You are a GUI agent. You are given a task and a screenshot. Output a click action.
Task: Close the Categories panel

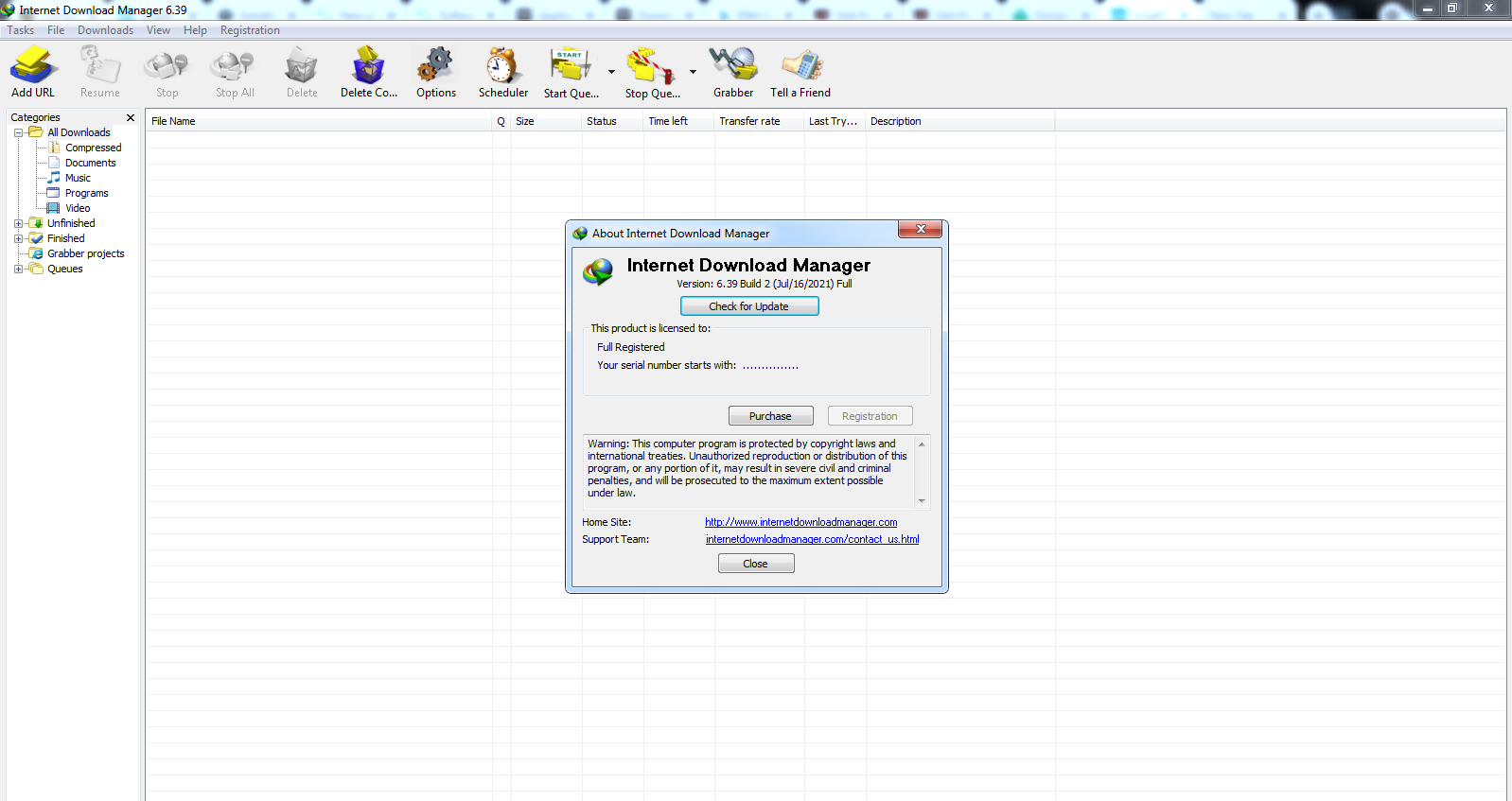(131, 117)
